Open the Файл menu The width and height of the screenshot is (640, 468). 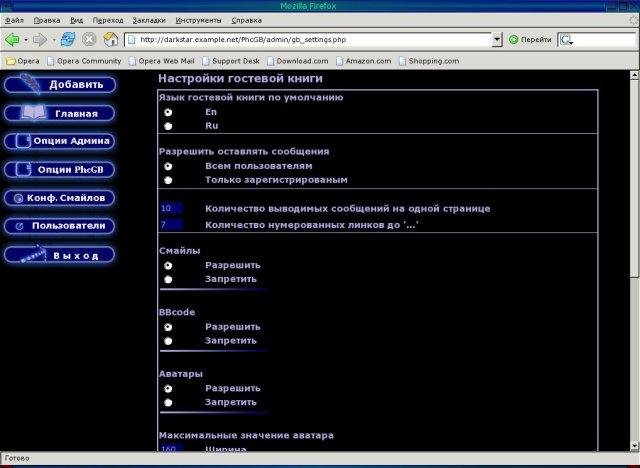[x=14, y=20]
